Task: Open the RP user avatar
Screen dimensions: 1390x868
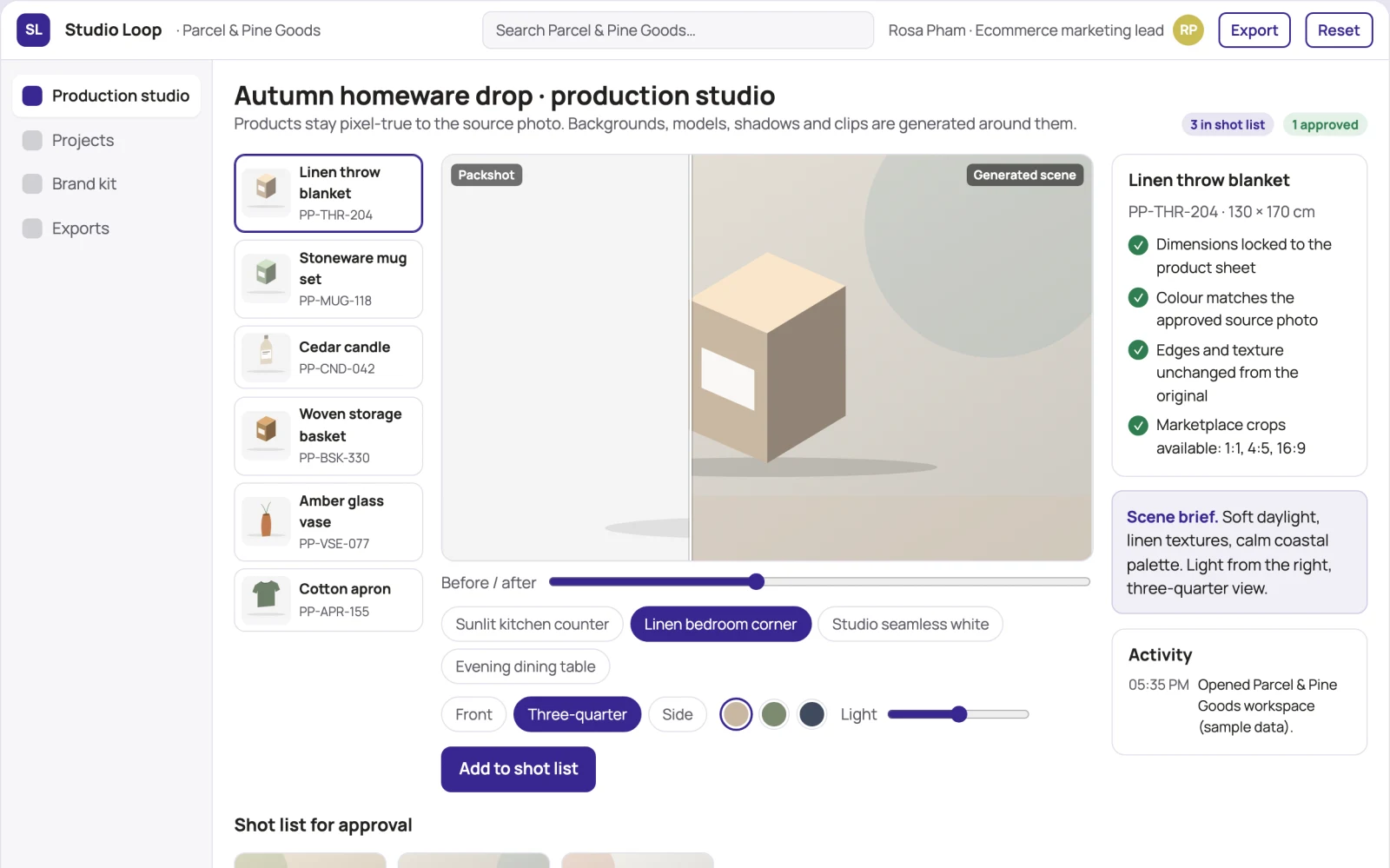Action: pos(1188,30)
